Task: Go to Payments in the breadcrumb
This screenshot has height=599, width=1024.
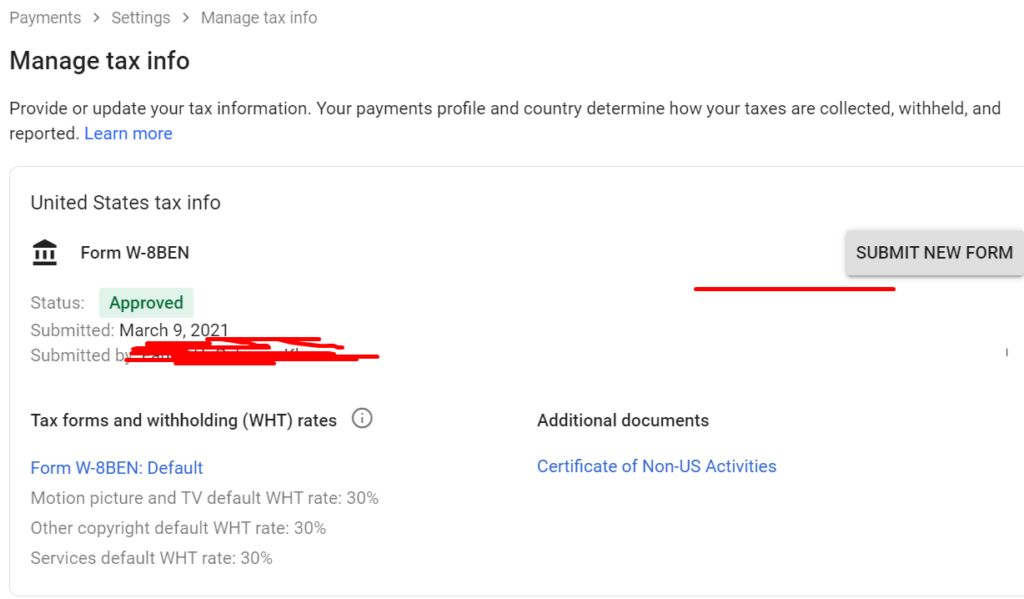Action: pos(45,18)
